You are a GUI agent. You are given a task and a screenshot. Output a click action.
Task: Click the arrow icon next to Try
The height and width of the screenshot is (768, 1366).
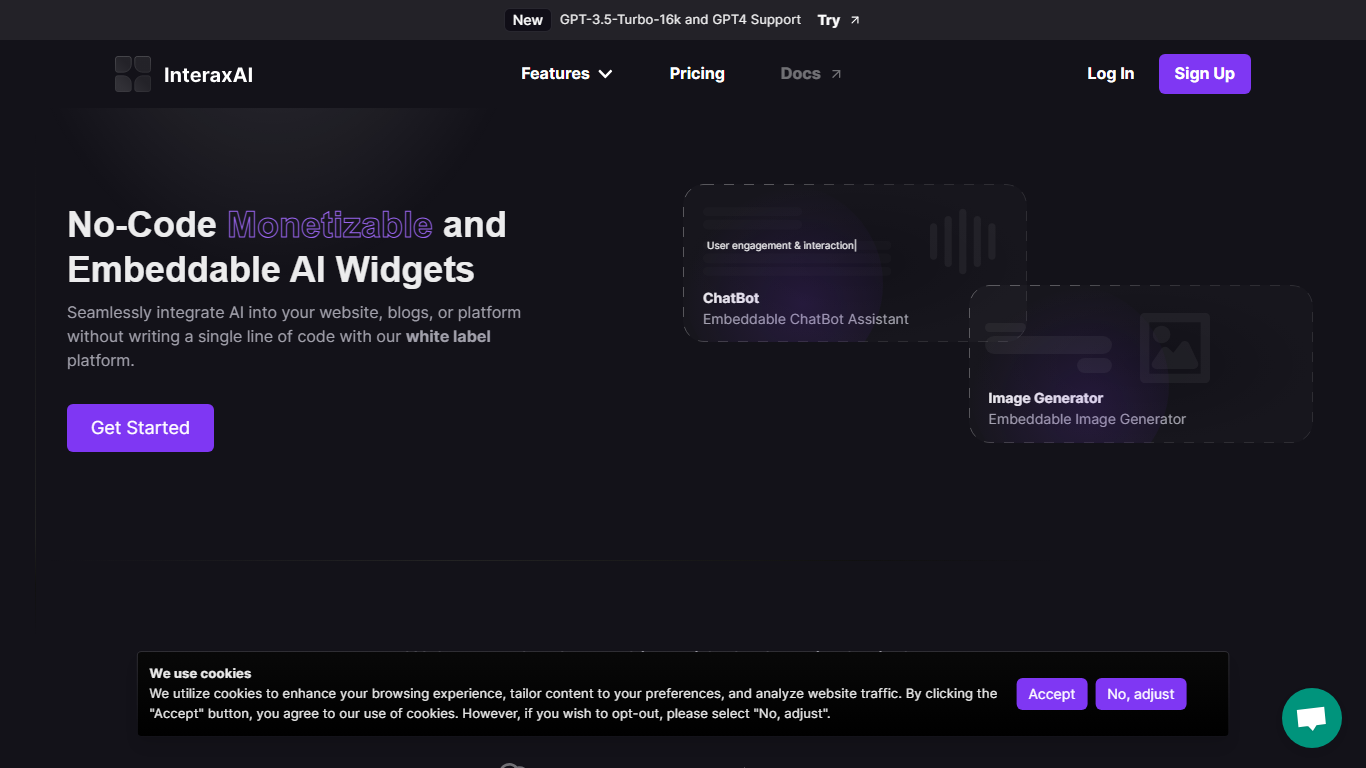tap(855, 20)
